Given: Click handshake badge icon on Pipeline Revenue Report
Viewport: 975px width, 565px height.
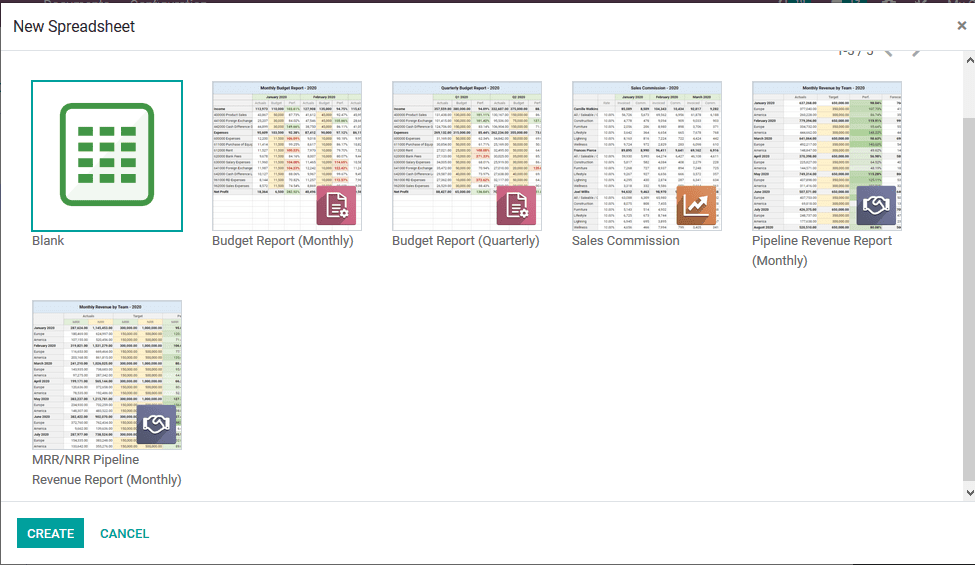Looking at the screenshot, I should pos(876,205).
